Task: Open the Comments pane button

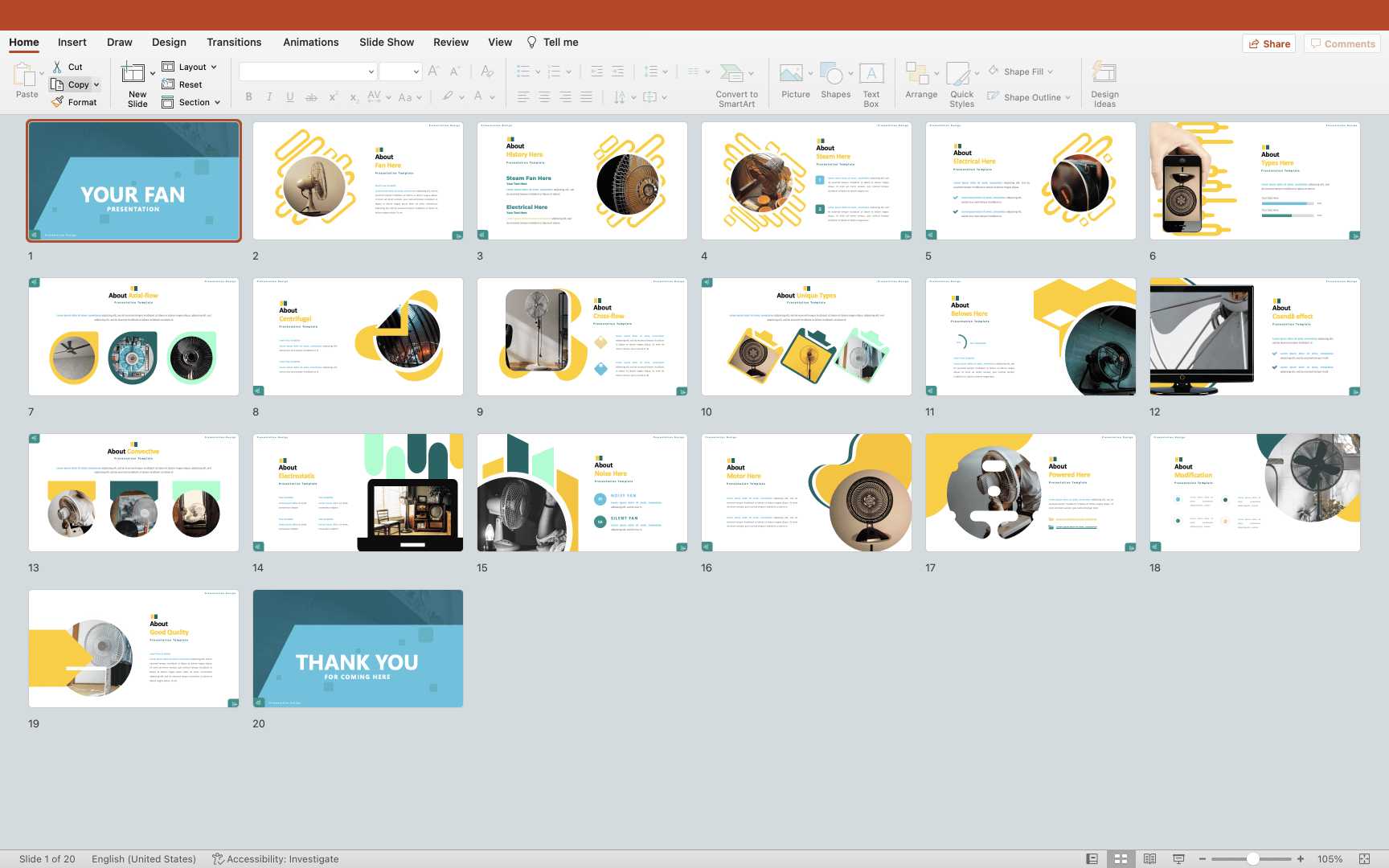Action: coord(1342,43)
